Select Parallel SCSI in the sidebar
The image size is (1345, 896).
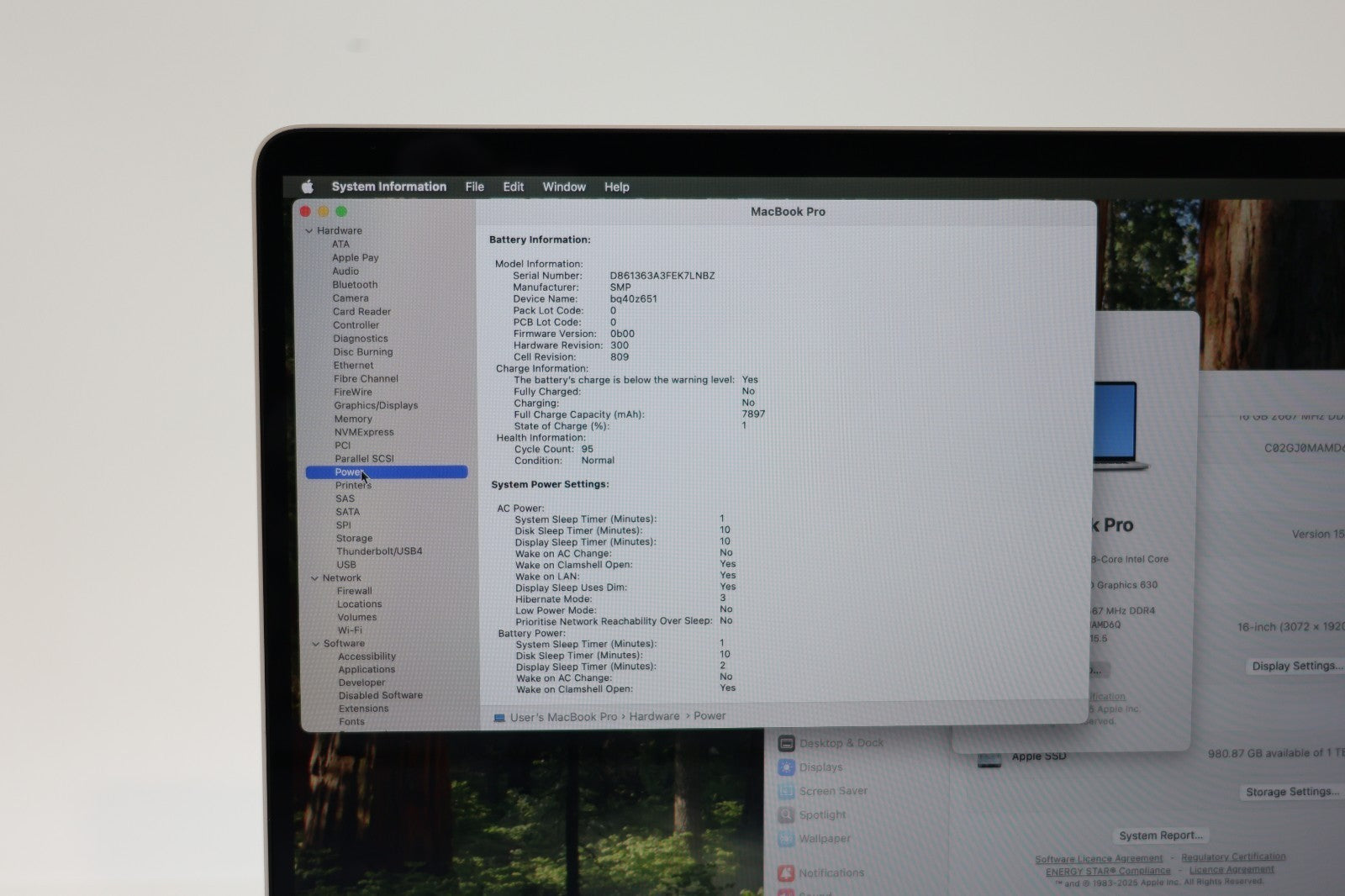click(x=364, y=458)
